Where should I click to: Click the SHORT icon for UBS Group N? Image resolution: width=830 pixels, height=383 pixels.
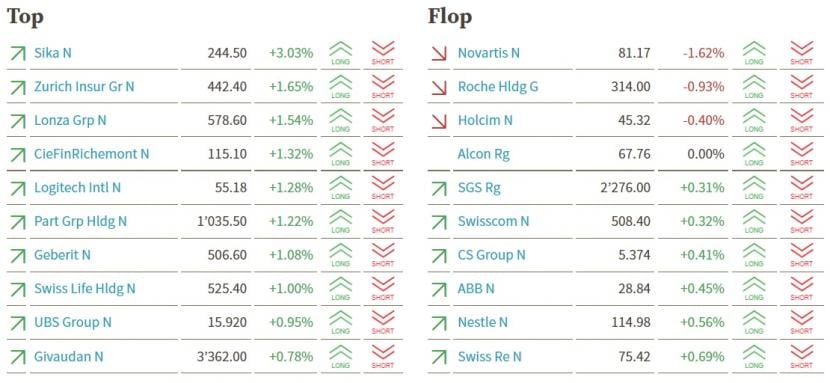383,322
